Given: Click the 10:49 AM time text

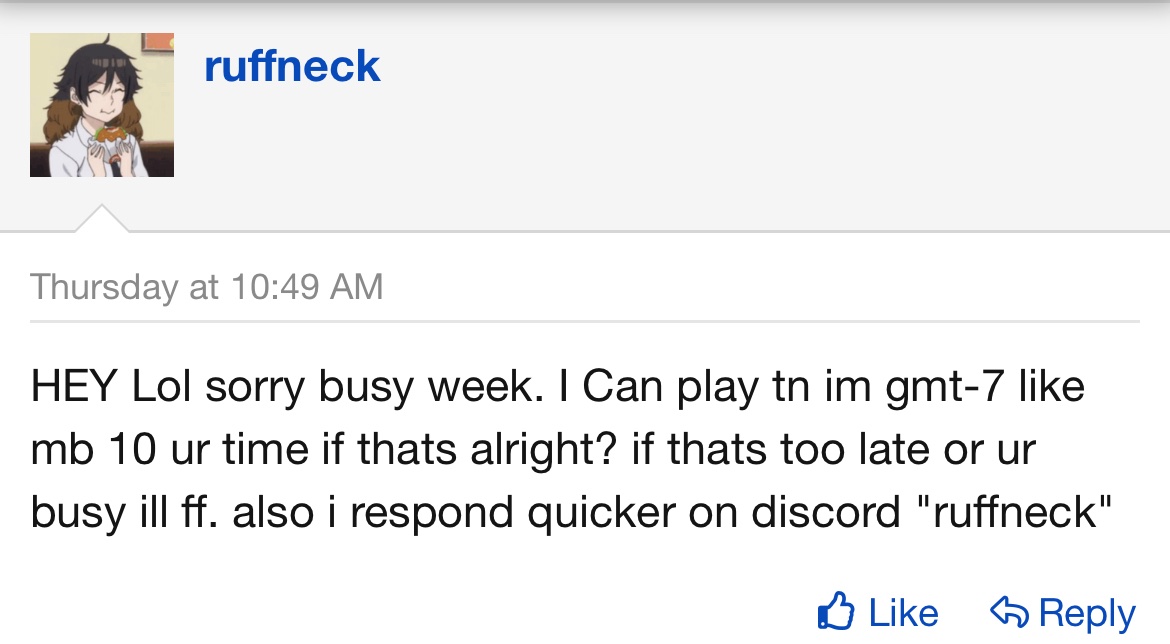Looking at the screenshot, I should 307,287.
